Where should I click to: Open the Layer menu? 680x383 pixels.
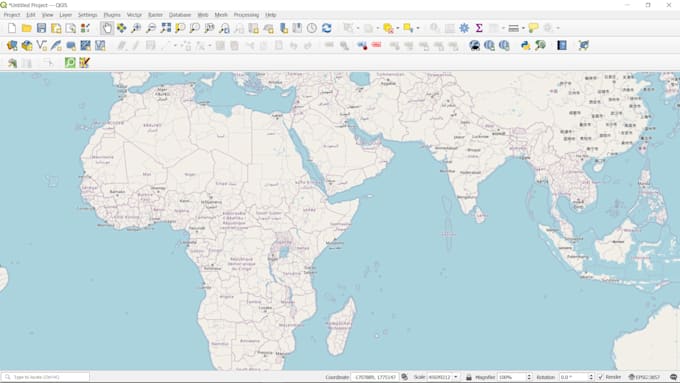tap(65, 15)
